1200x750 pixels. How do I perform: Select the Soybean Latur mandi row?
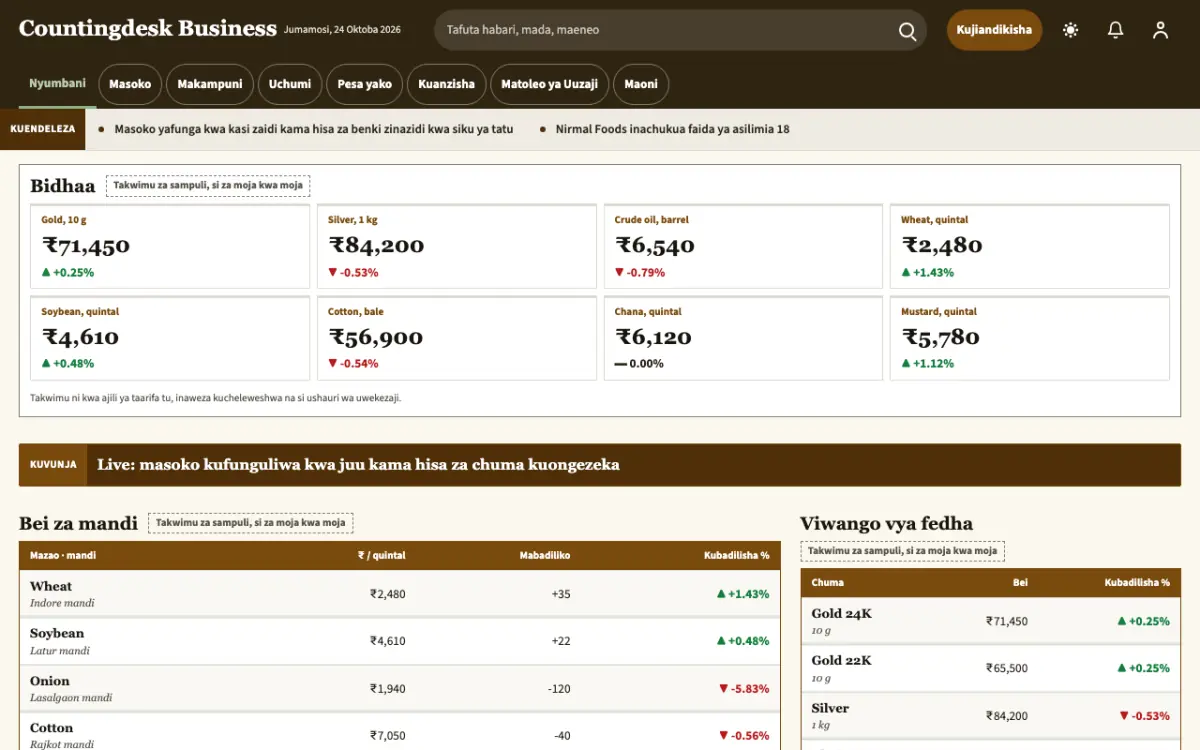(x=400, y=641)
